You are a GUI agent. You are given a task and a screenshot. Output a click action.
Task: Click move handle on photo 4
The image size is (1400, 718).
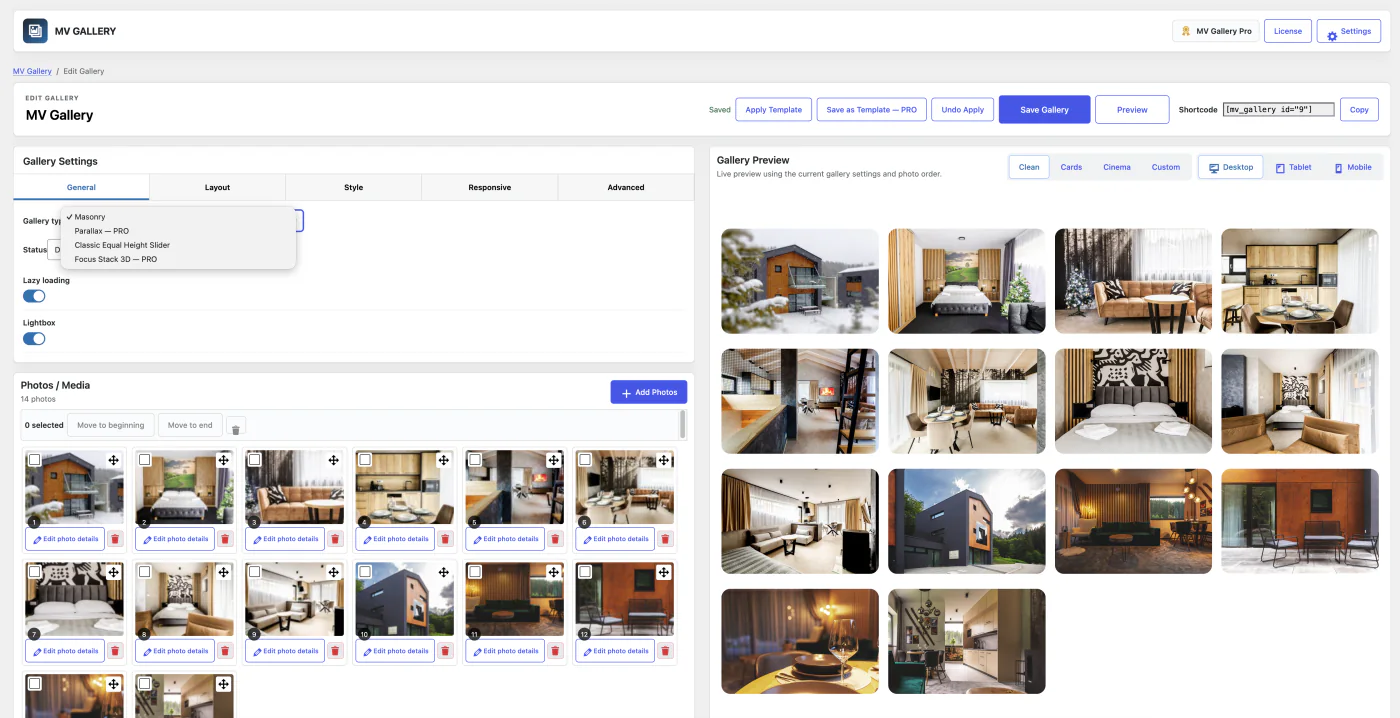(444, 460)
